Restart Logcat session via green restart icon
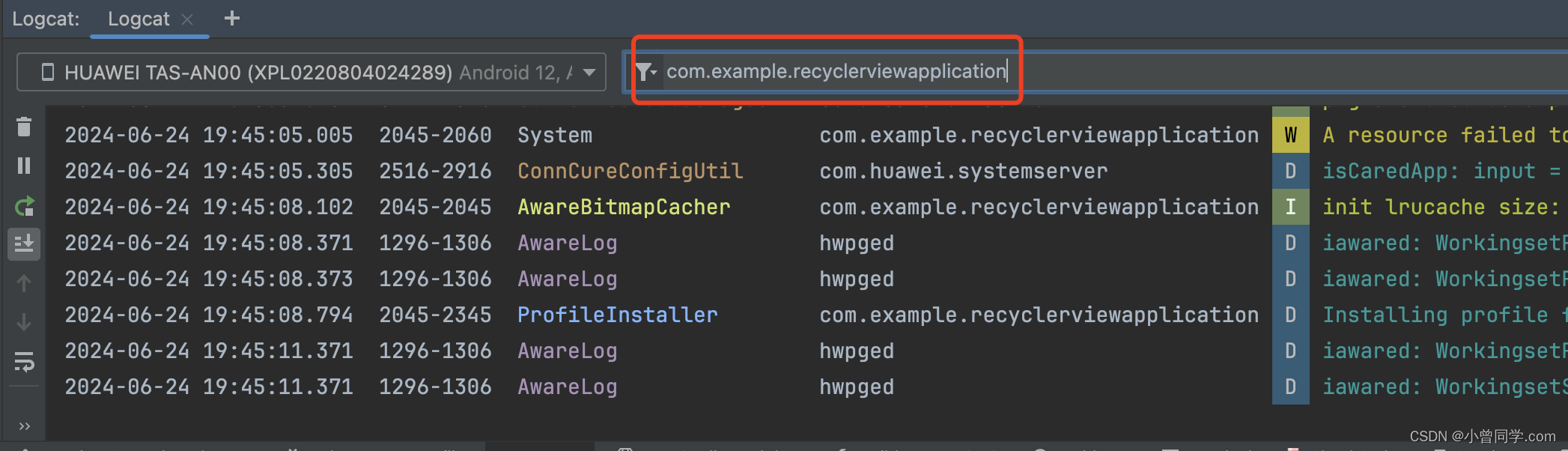Screen dimensions: 1568x451 [x=24, y=206]
